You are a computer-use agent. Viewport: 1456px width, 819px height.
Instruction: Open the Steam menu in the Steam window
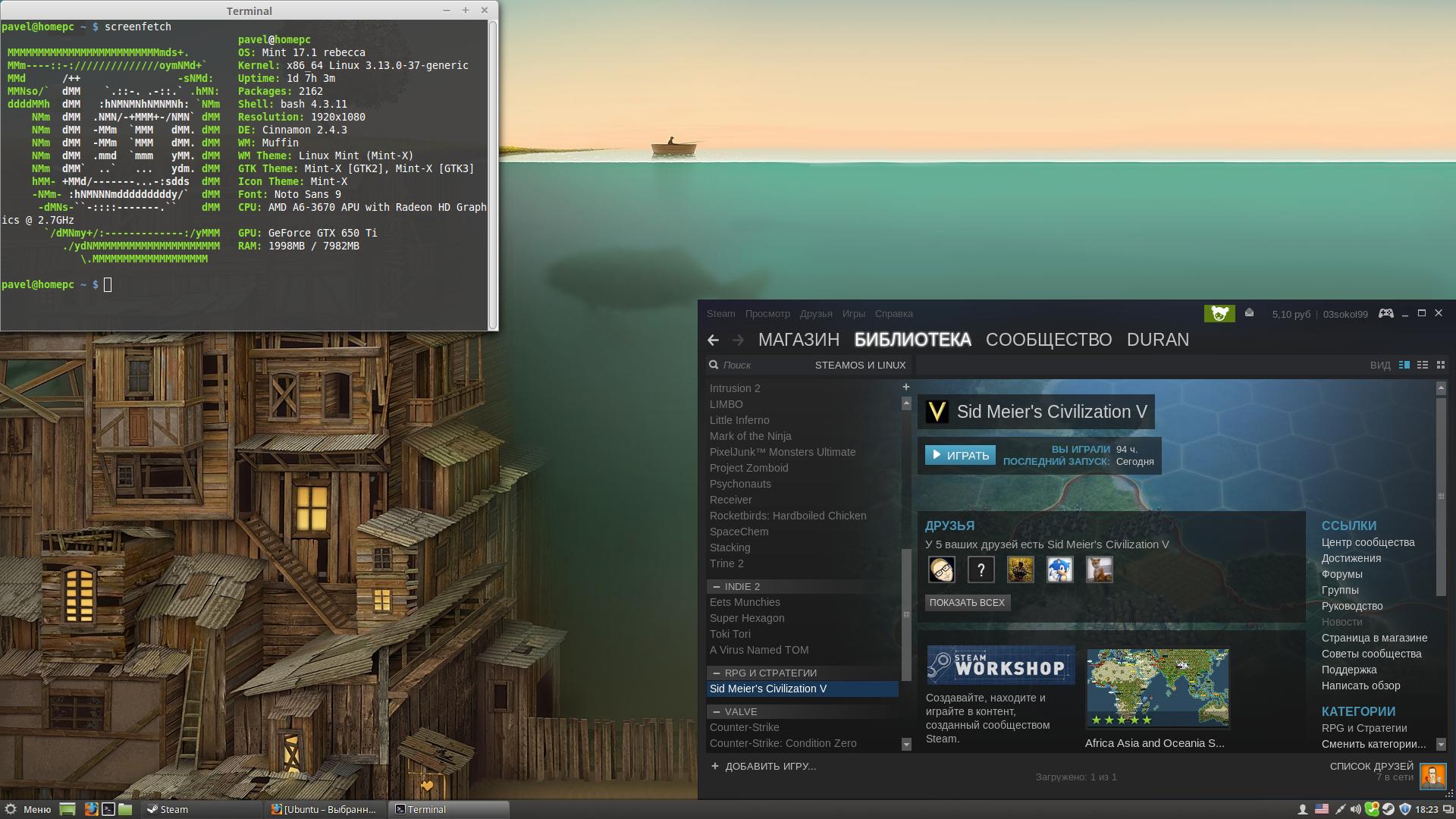coord(720,313)
